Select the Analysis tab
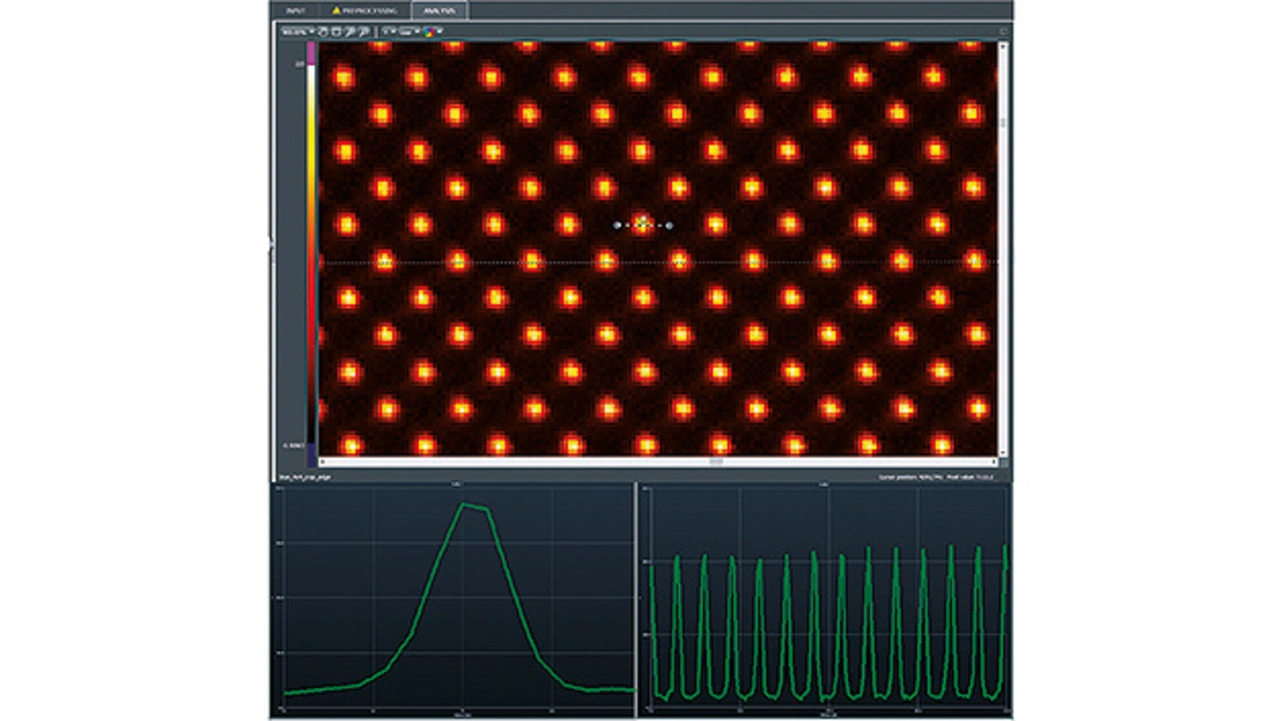This screenshot has height=721, width=1280. tap(439, 10)
